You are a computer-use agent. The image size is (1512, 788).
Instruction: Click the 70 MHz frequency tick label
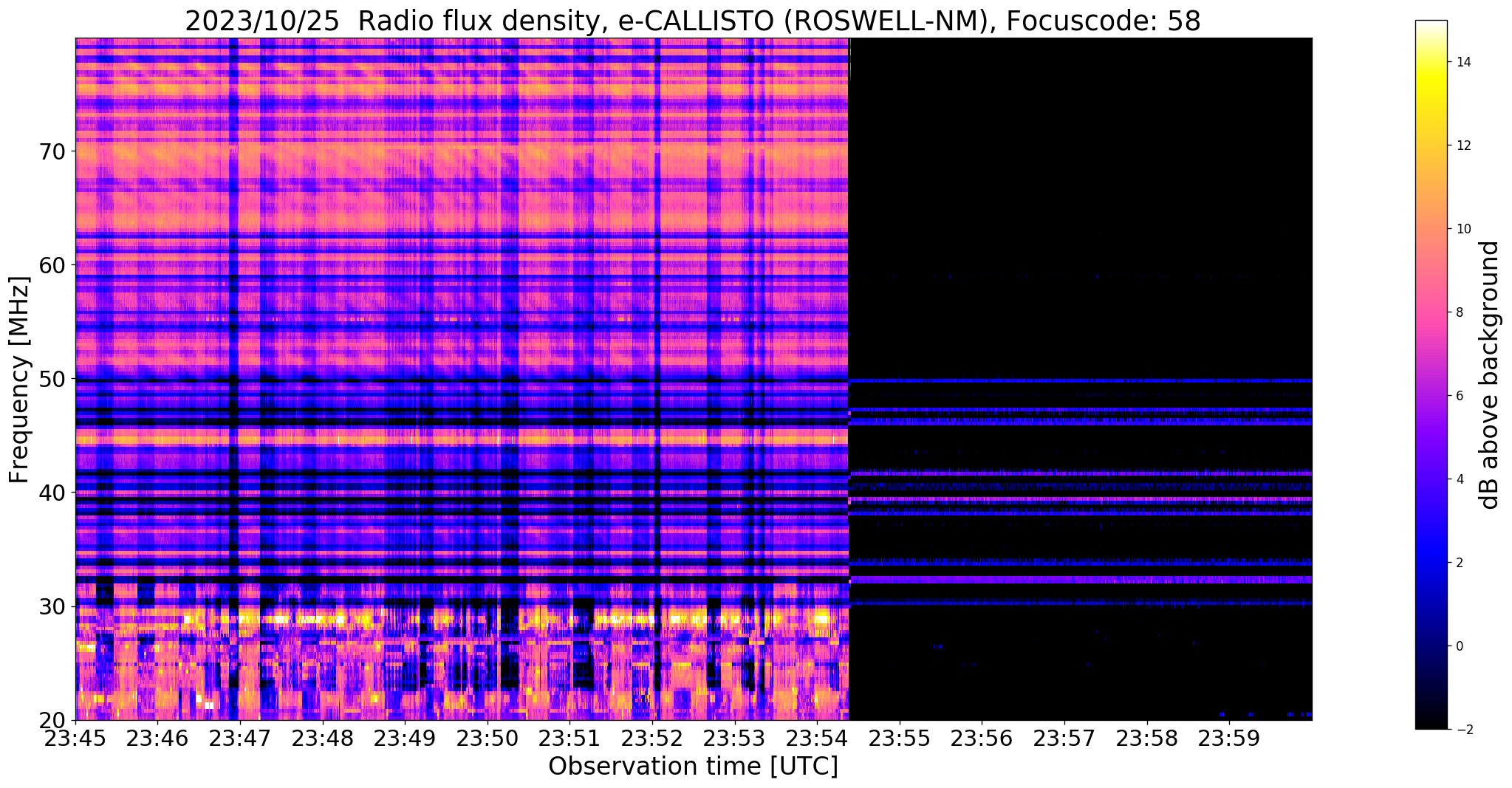coord(52,151)
